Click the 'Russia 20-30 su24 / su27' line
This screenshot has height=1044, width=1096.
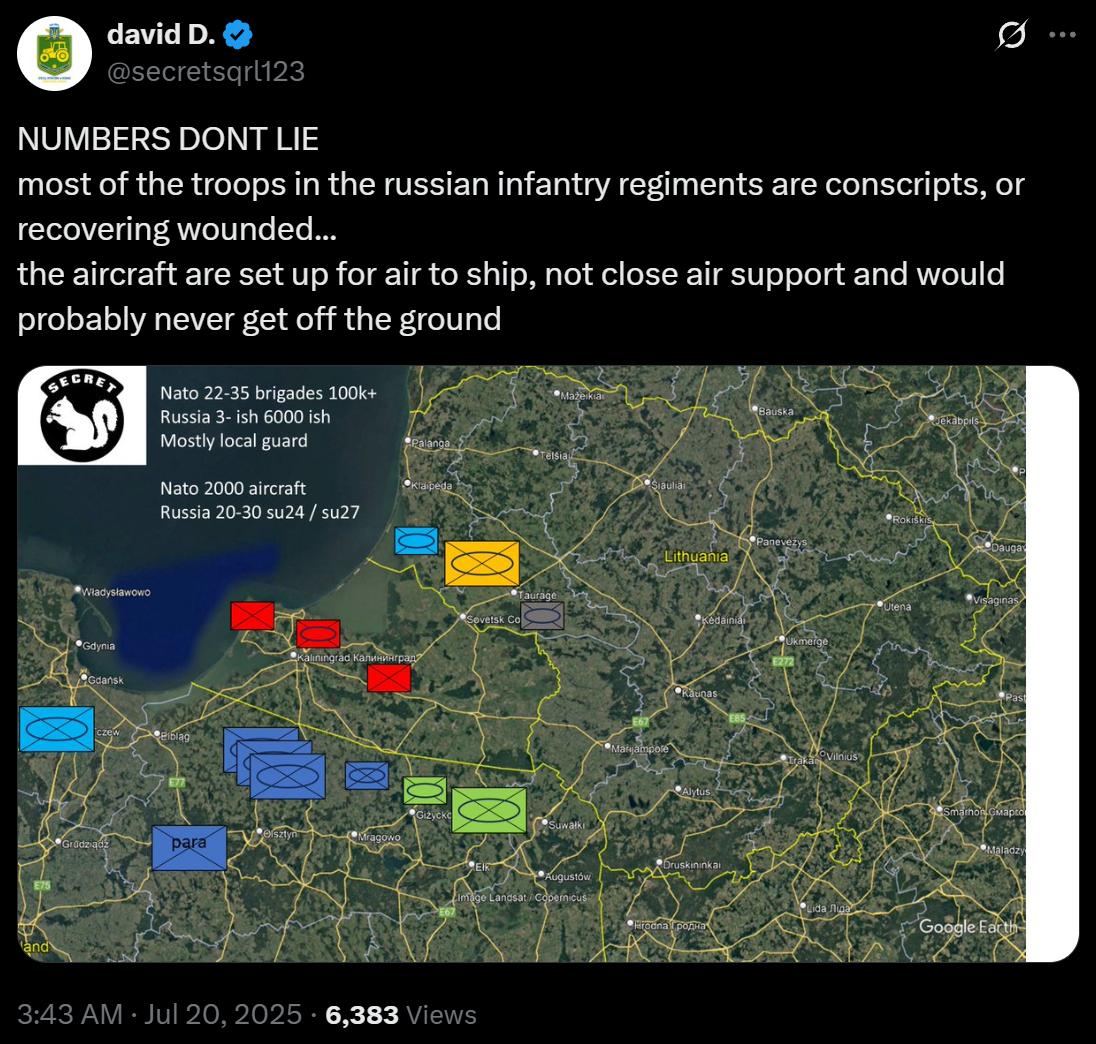pyautogui.click(x=259, y=512)
